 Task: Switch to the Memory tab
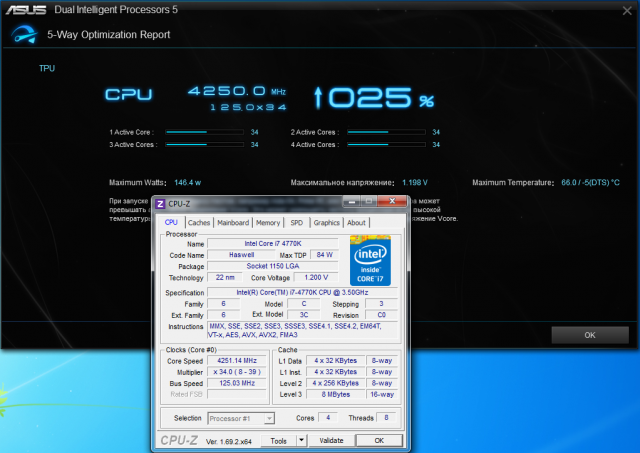click(x=268, y=223)
